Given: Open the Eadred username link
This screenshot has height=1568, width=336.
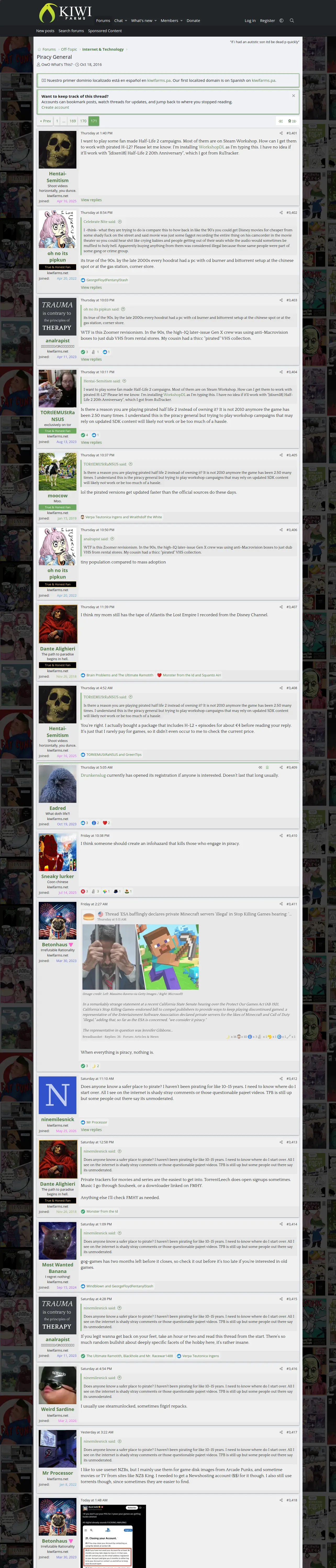Looking at the screenshot, I should coord(57,808).
